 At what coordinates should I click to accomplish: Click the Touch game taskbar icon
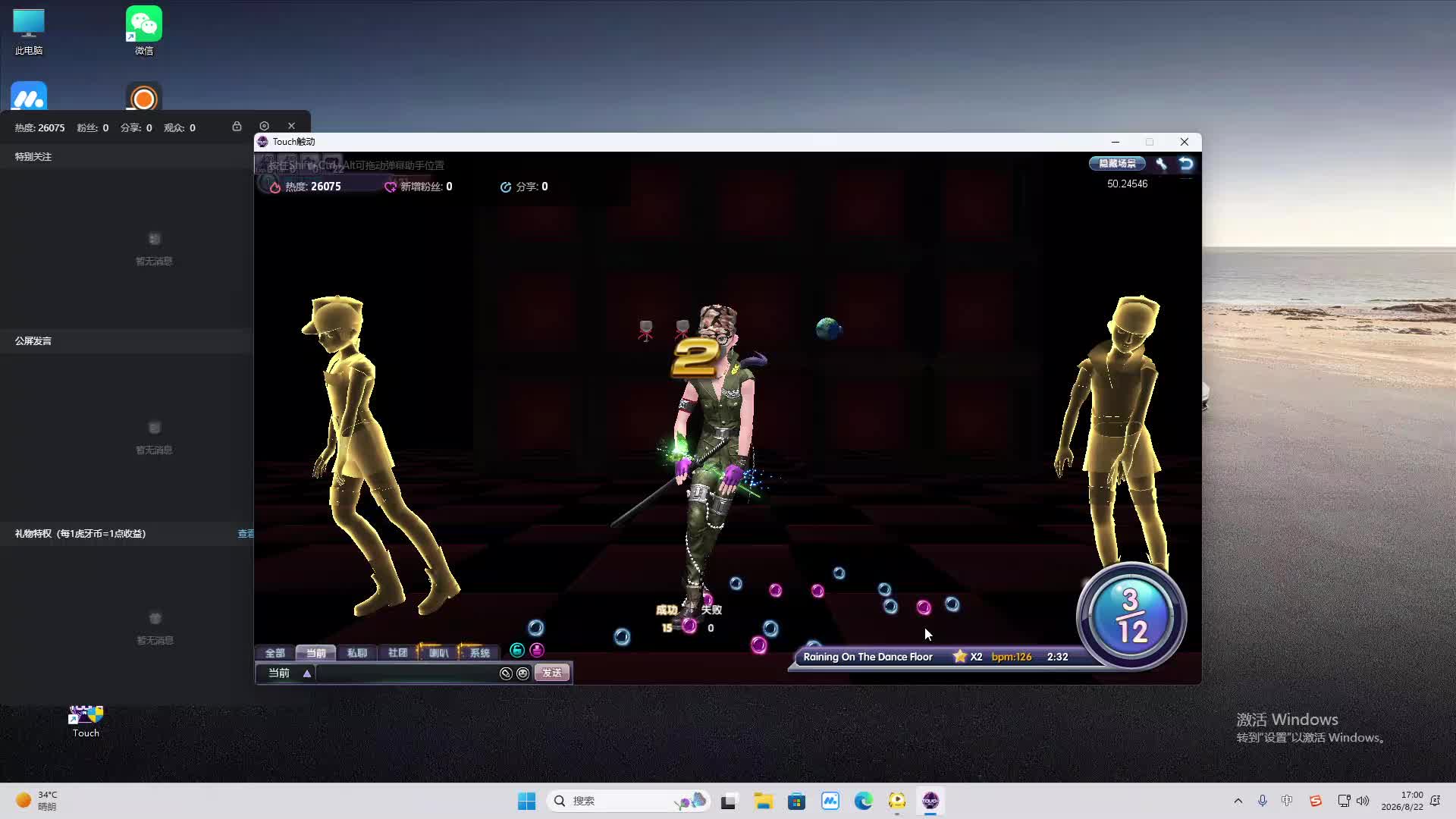pos(930,801)
